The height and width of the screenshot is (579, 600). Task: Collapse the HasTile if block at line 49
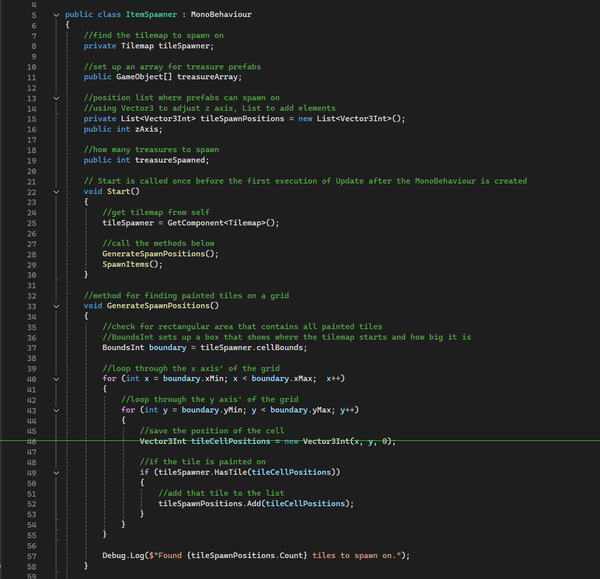pyautogui.click(x=56, y=471)
